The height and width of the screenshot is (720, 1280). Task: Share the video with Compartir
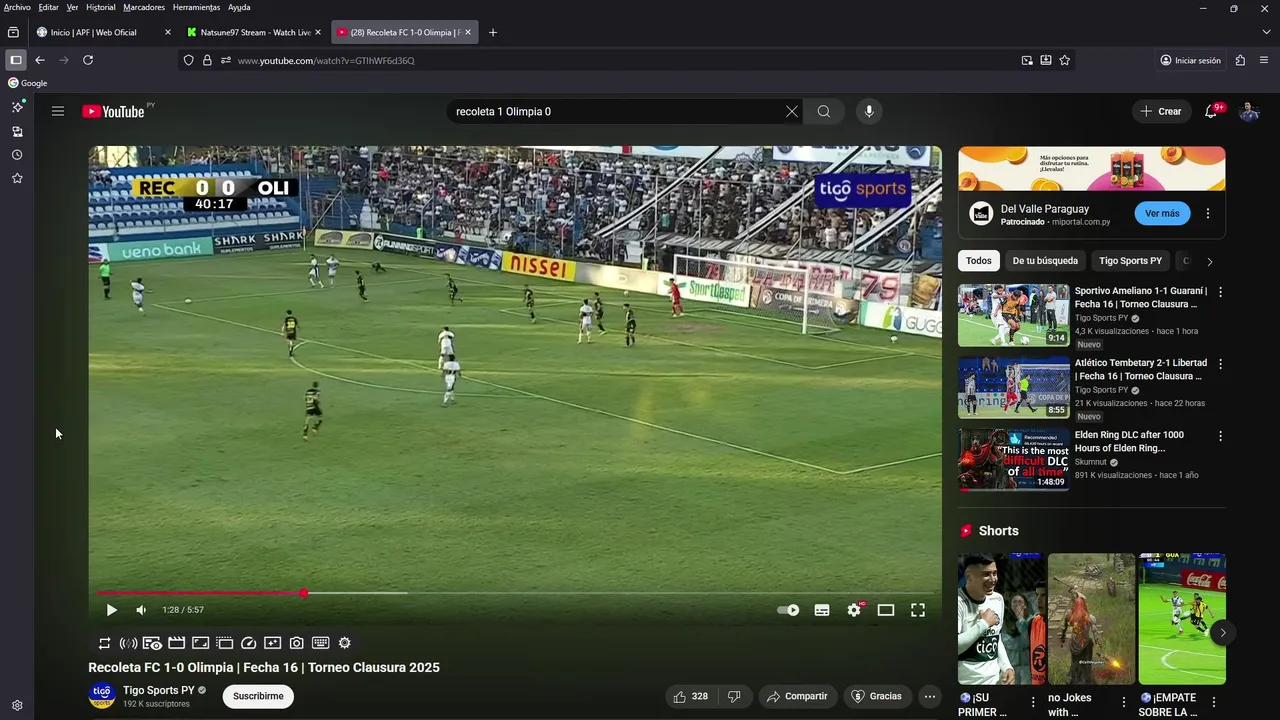pyautogui.click(x=796, y=696)
